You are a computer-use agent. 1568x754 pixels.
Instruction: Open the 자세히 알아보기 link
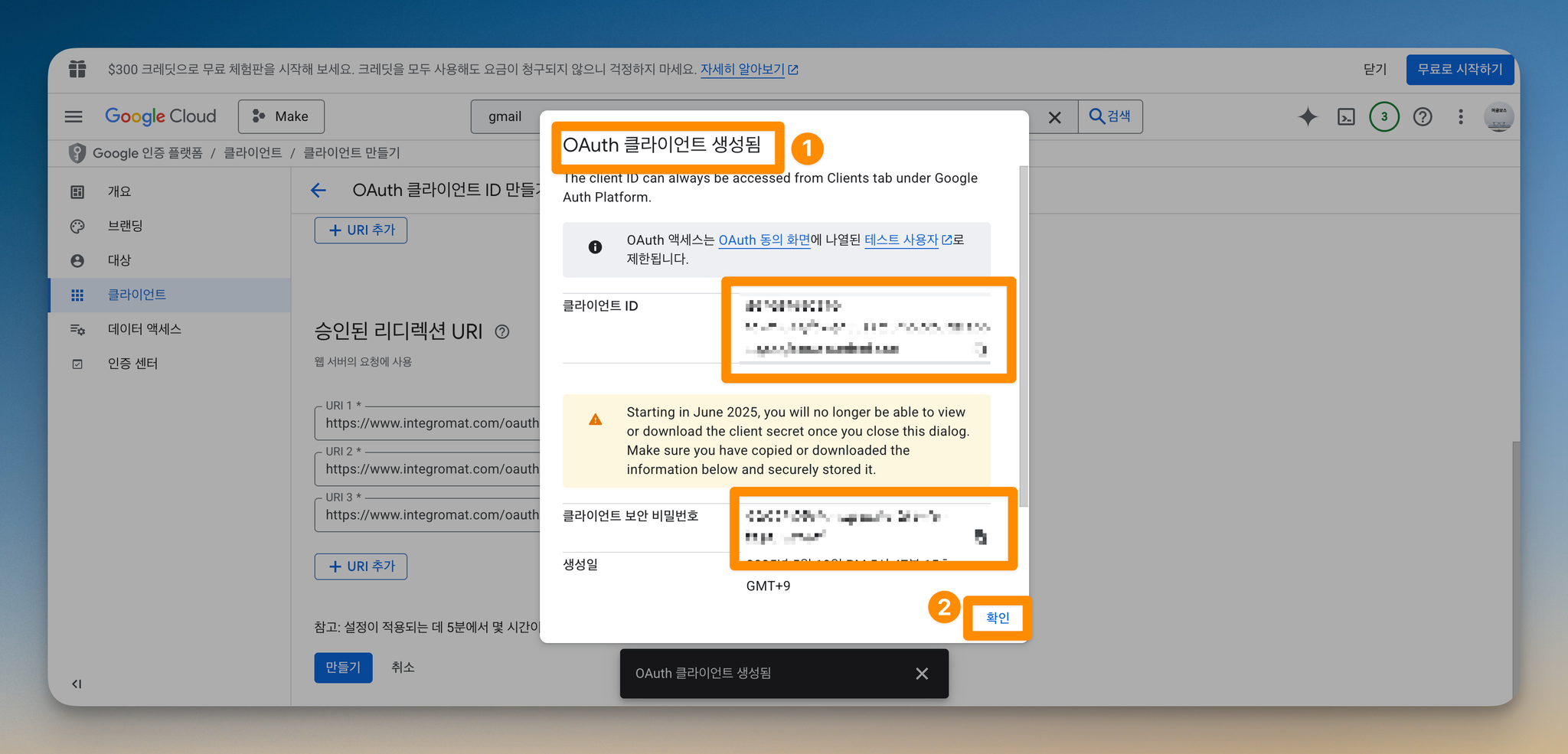click(749, 69)
